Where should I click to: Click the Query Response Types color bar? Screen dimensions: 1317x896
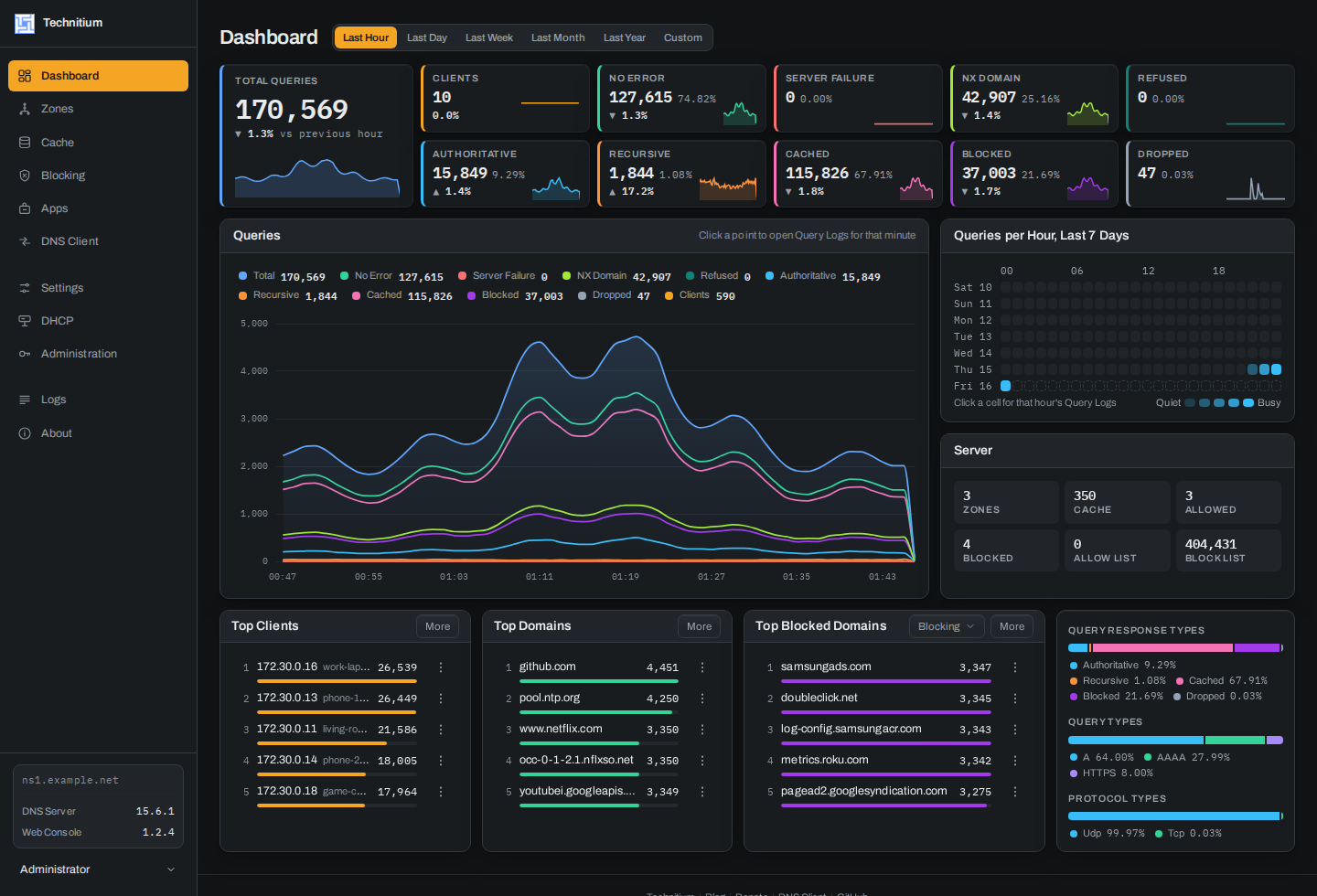(1175, 647)
